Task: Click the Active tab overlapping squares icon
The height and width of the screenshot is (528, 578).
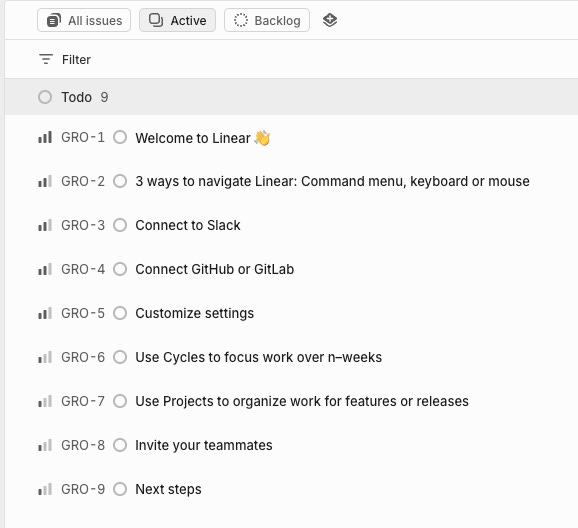Action: (156, 20)
